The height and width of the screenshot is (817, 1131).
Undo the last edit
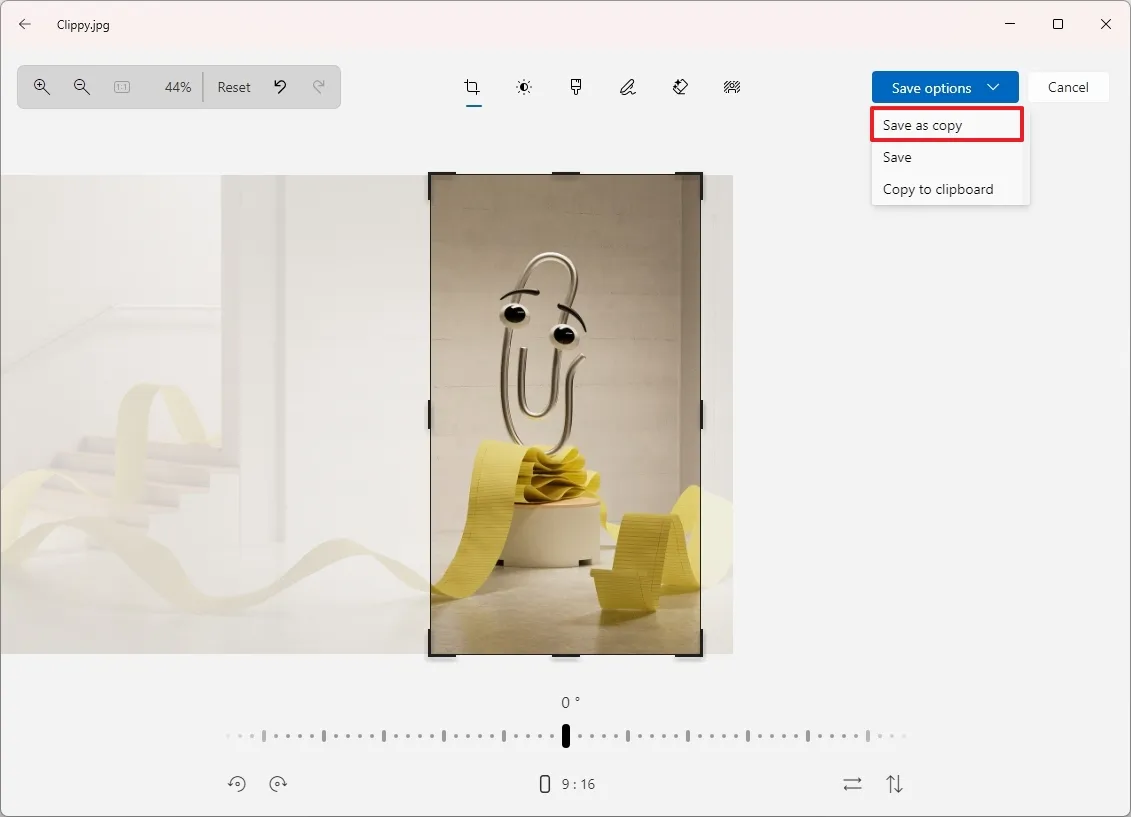(280, 87)
